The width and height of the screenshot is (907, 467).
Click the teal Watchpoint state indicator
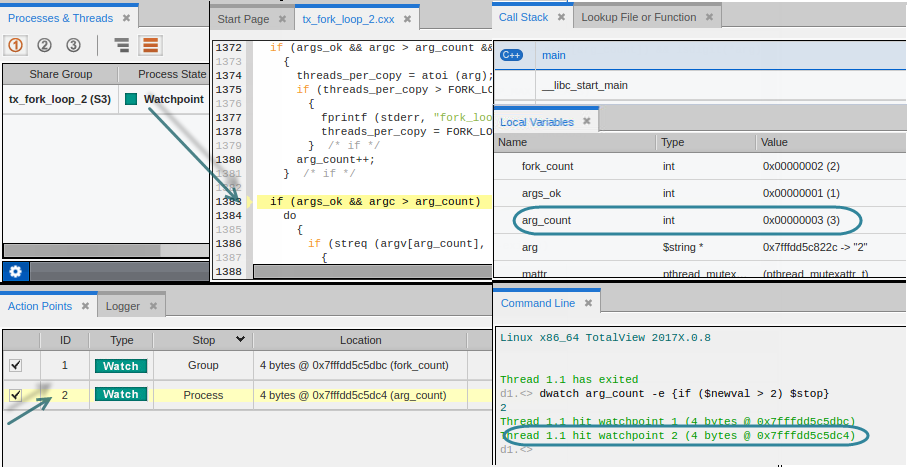pos(131,99)
